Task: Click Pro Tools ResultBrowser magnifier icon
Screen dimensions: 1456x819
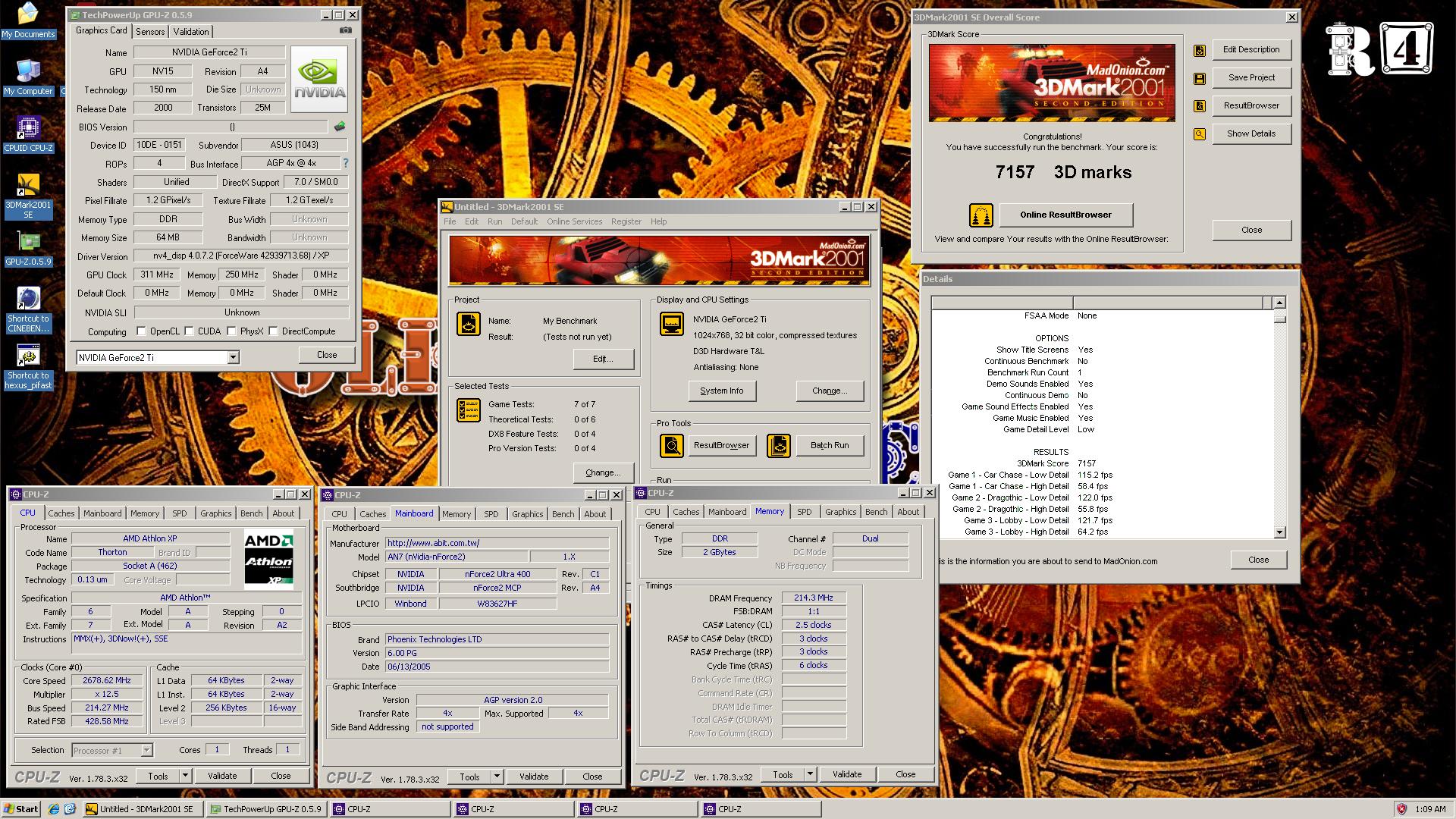Action: [x=672, y=446]
